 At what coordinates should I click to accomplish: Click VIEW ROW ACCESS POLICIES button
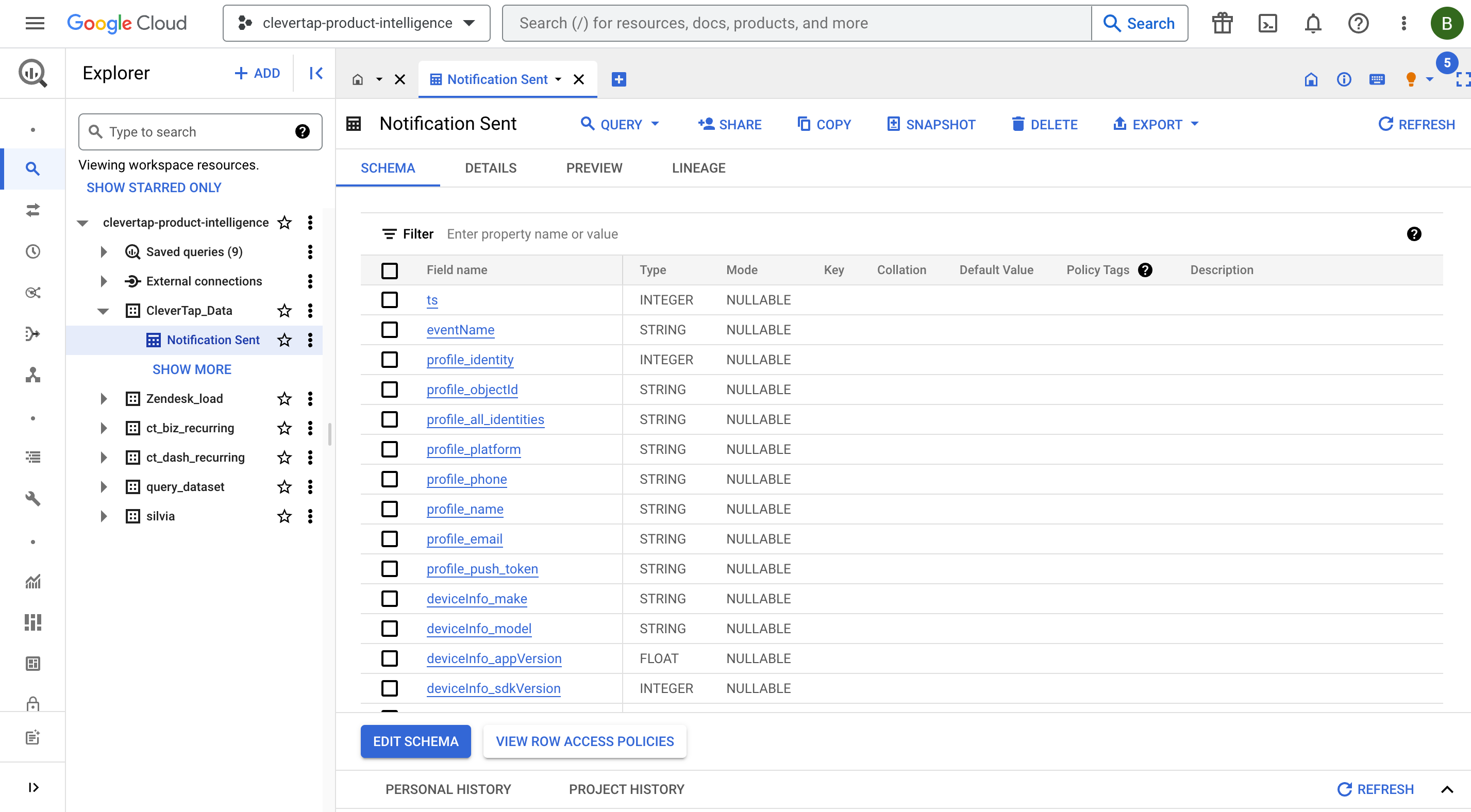[584, 741]
